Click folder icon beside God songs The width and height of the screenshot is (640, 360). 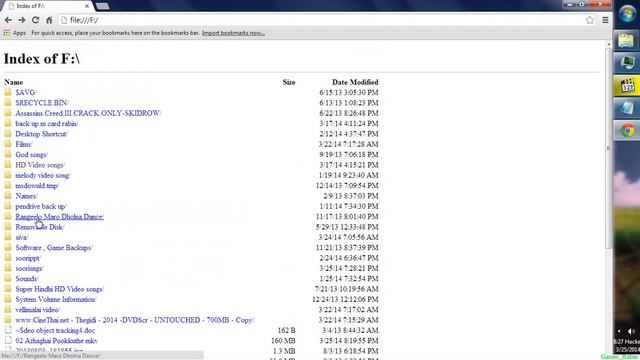click(8, 154)
